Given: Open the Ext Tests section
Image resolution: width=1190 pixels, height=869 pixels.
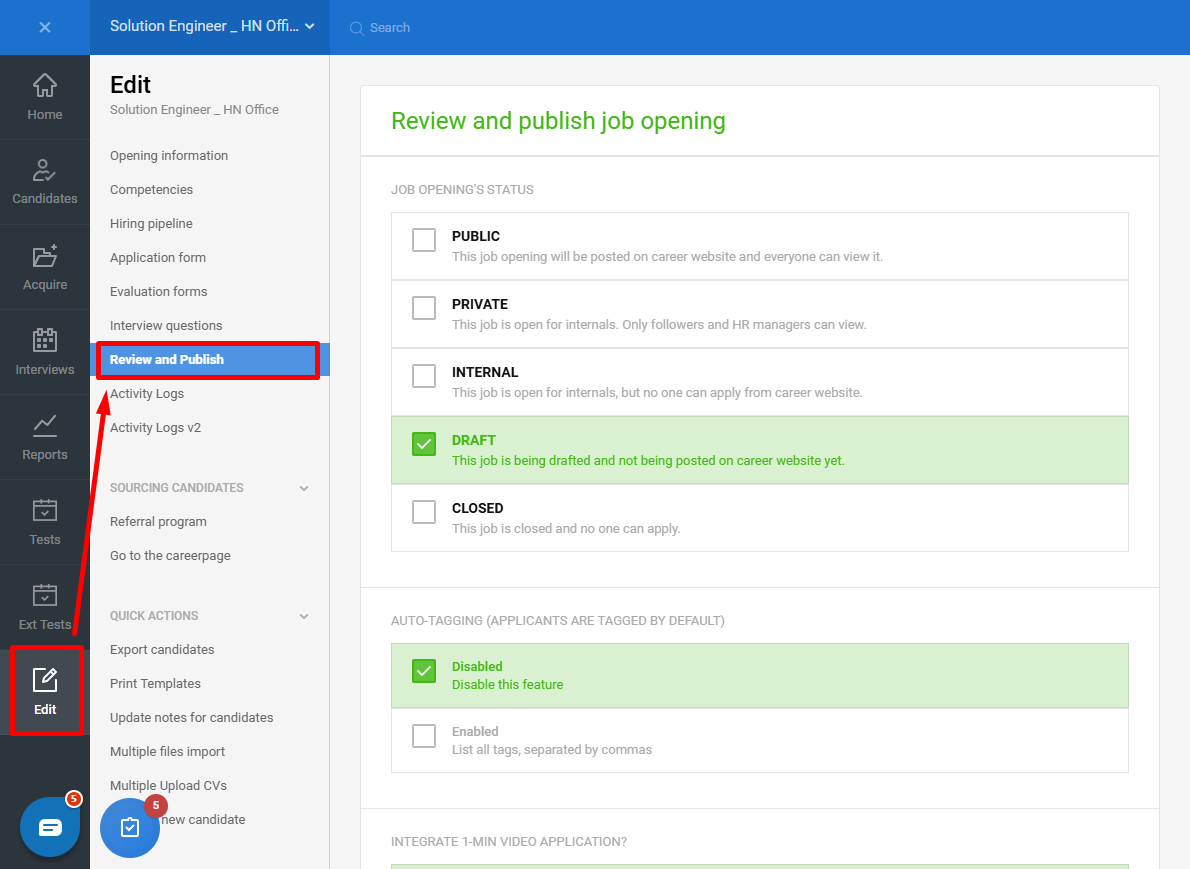Looking at the screenshot, I should pos(45,607).
